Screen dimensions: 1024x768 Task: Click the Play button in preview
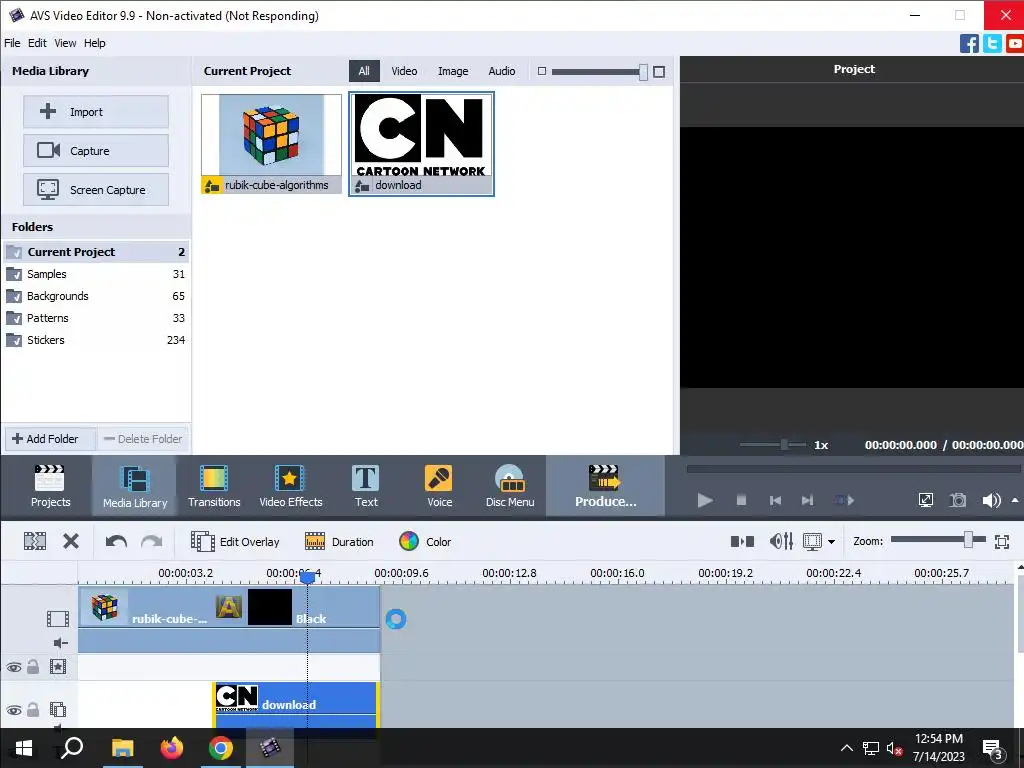click(705, 500)
